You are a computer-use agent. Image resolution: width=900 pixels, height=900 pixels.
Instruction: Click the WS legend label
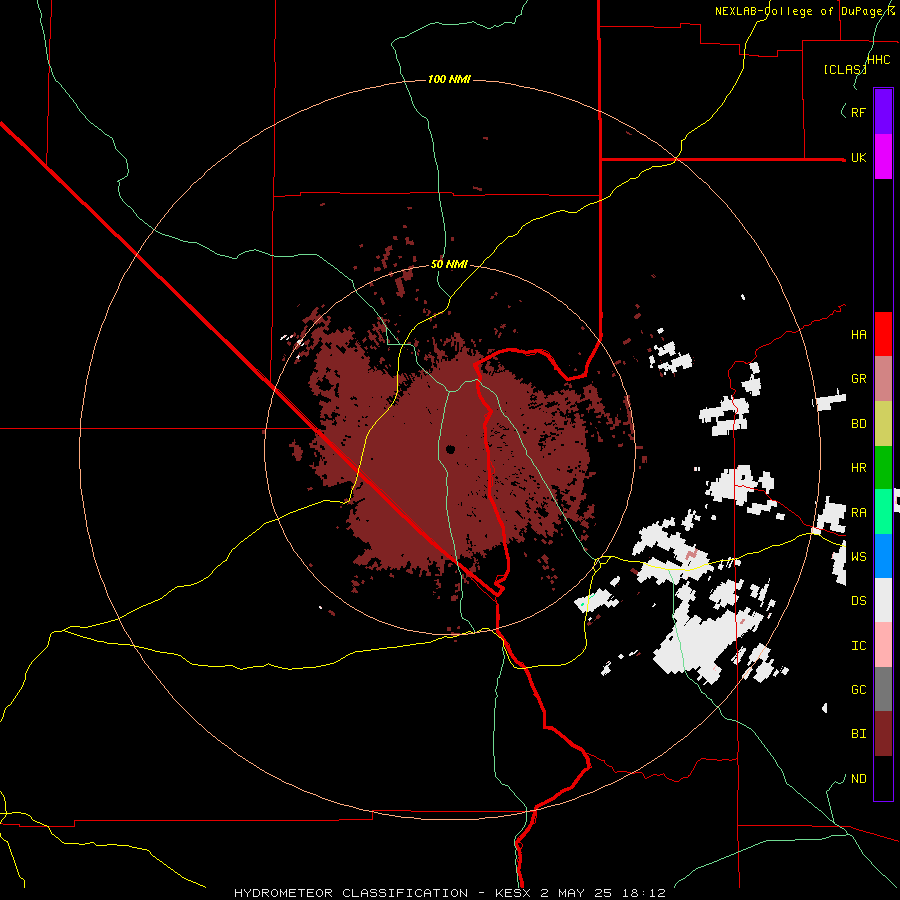858,556
